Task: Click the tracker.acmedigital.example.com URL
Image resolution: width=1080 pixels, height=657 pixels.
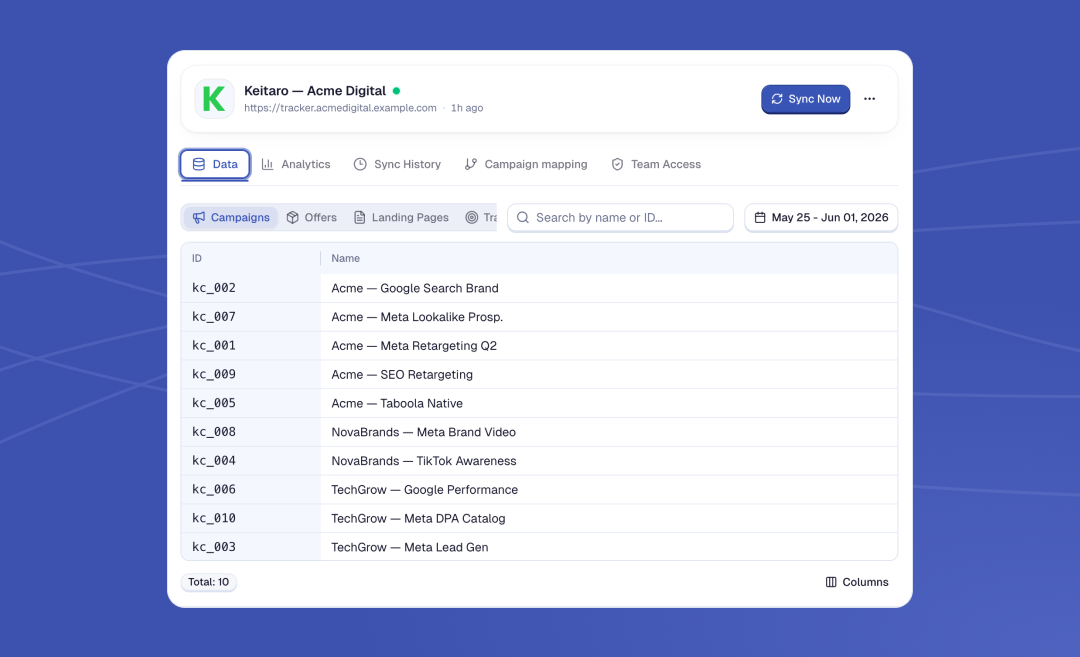Action: pyautogui.click(x=340, y=108)
